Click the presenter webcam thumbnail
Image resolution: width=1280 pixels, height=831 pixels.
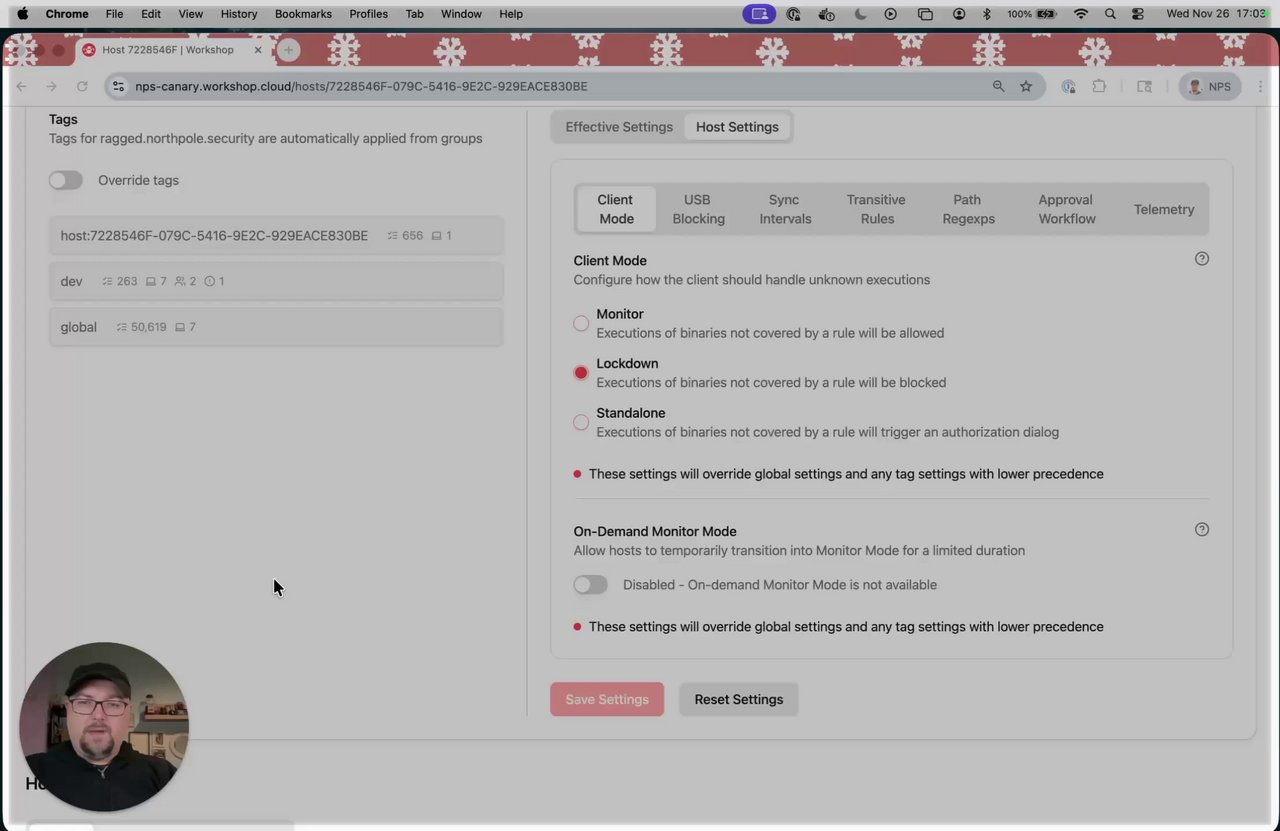104,727
